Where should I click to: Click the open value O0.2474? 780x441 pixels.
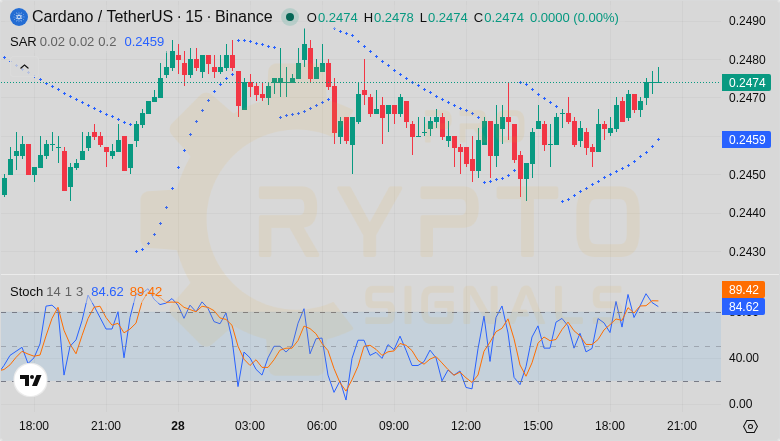332,18
